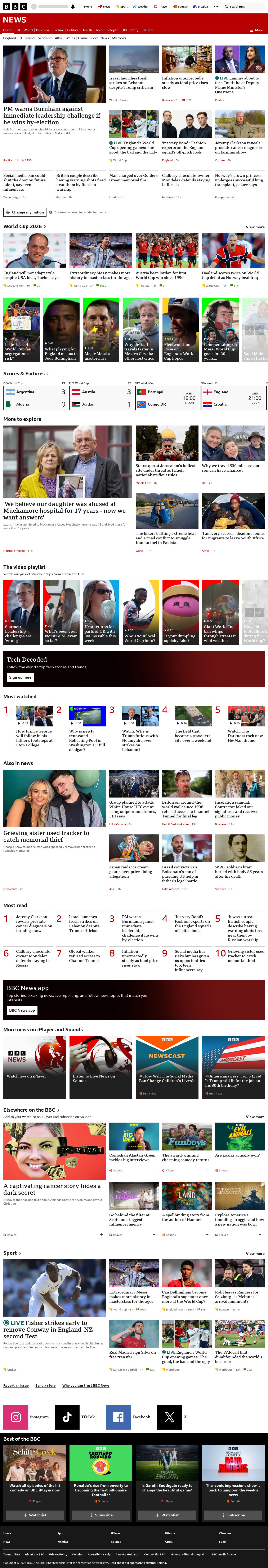Viewport: 268px width, 1568px height.
Task: Click Send a story link
Action: tap(46, 1385)
